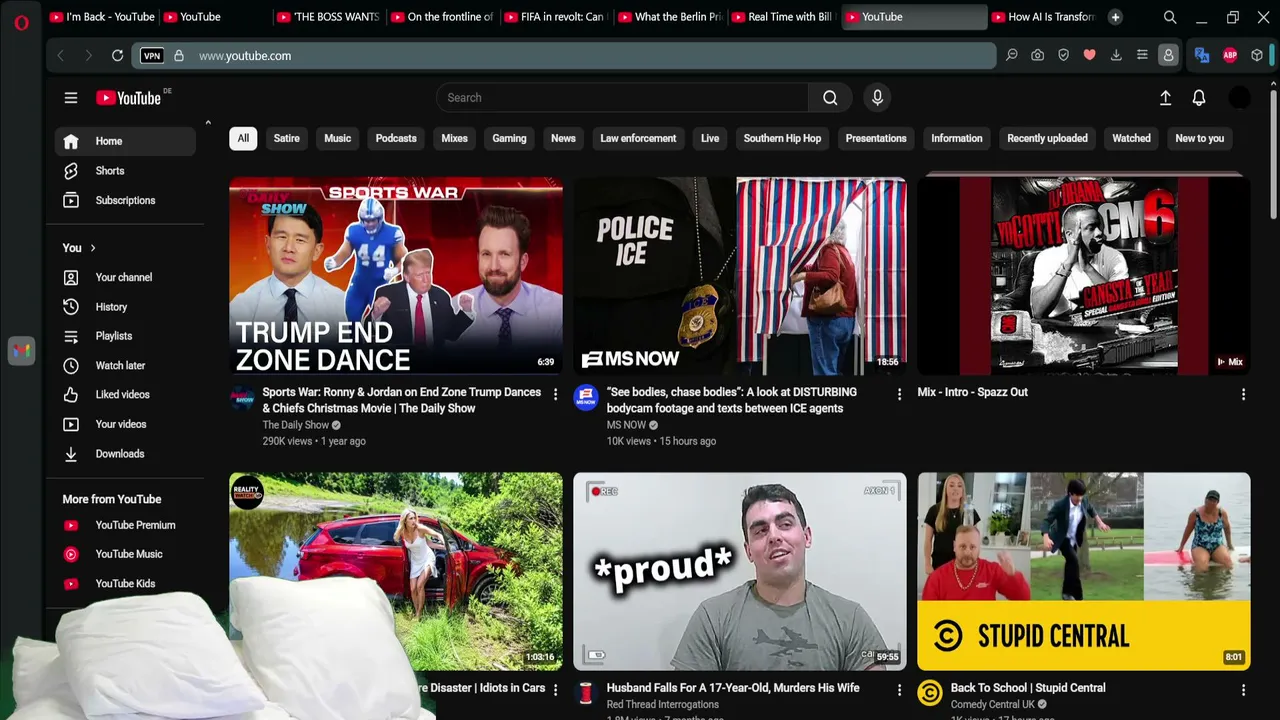Image resolution: width=1280 pixels, height=720 pixels.
Task: Open the translate extension icon
Action: tap(1202, 56)
